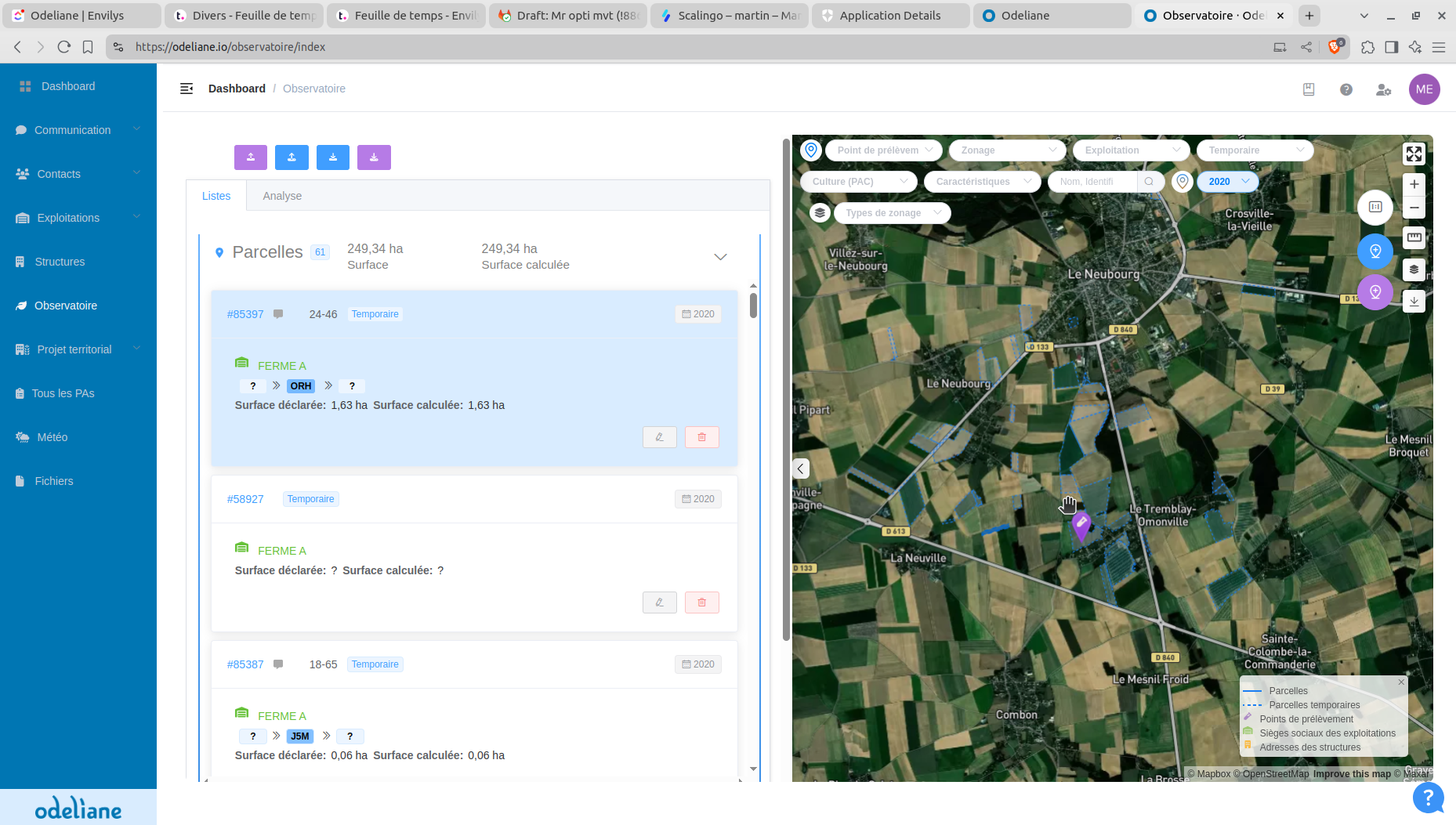
Task: Edit parcel #58927 with pencil icon
Action: pyautogui.click(x=659, y=602)
